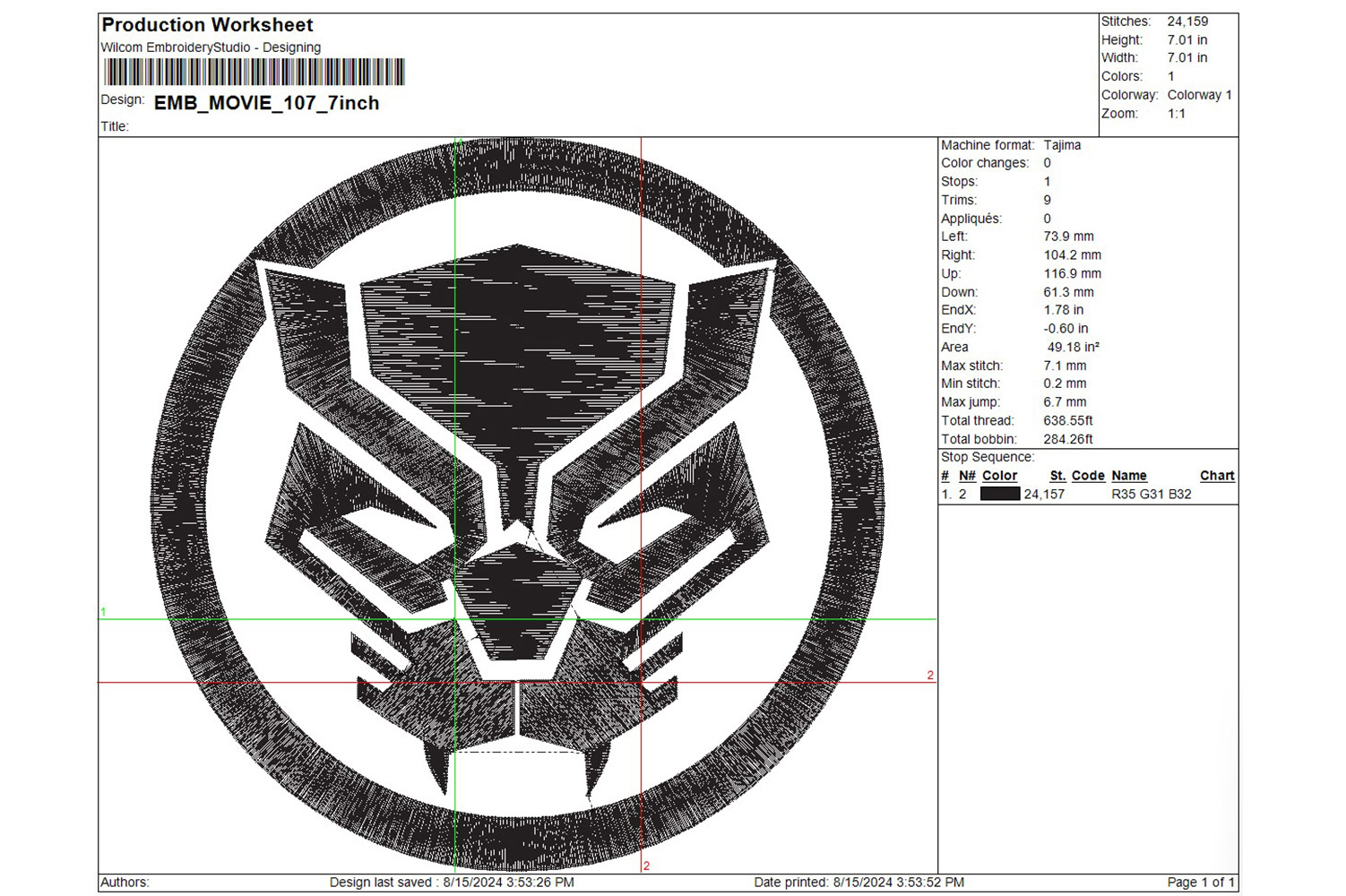
Task: Click the Authors label in footer
Action: pyautogui.click(x=125, y=883)
